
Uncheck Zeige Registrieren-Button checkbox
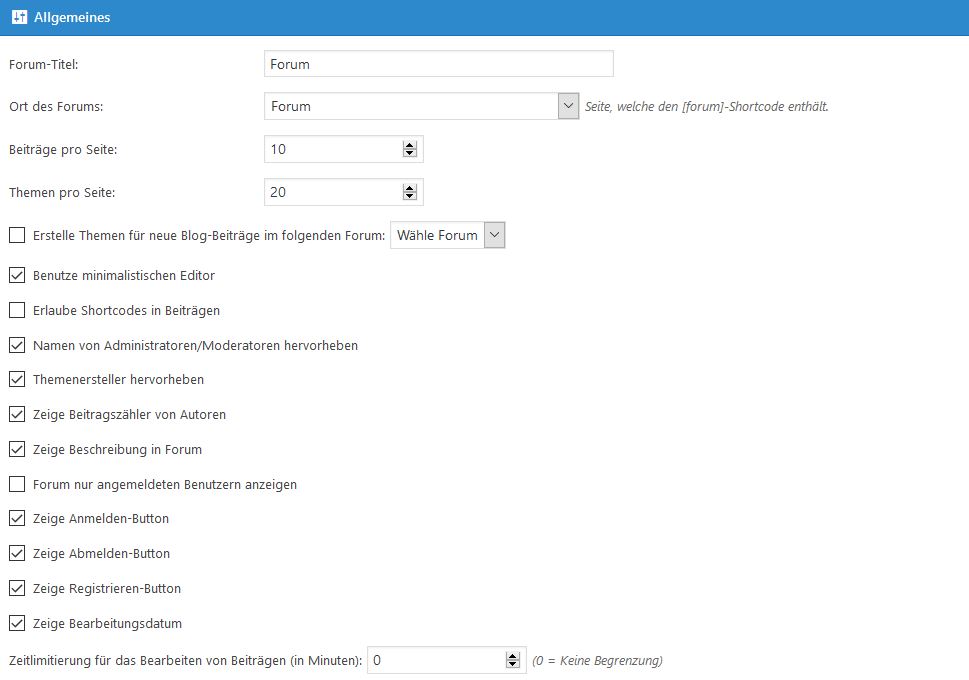point(17,588)
